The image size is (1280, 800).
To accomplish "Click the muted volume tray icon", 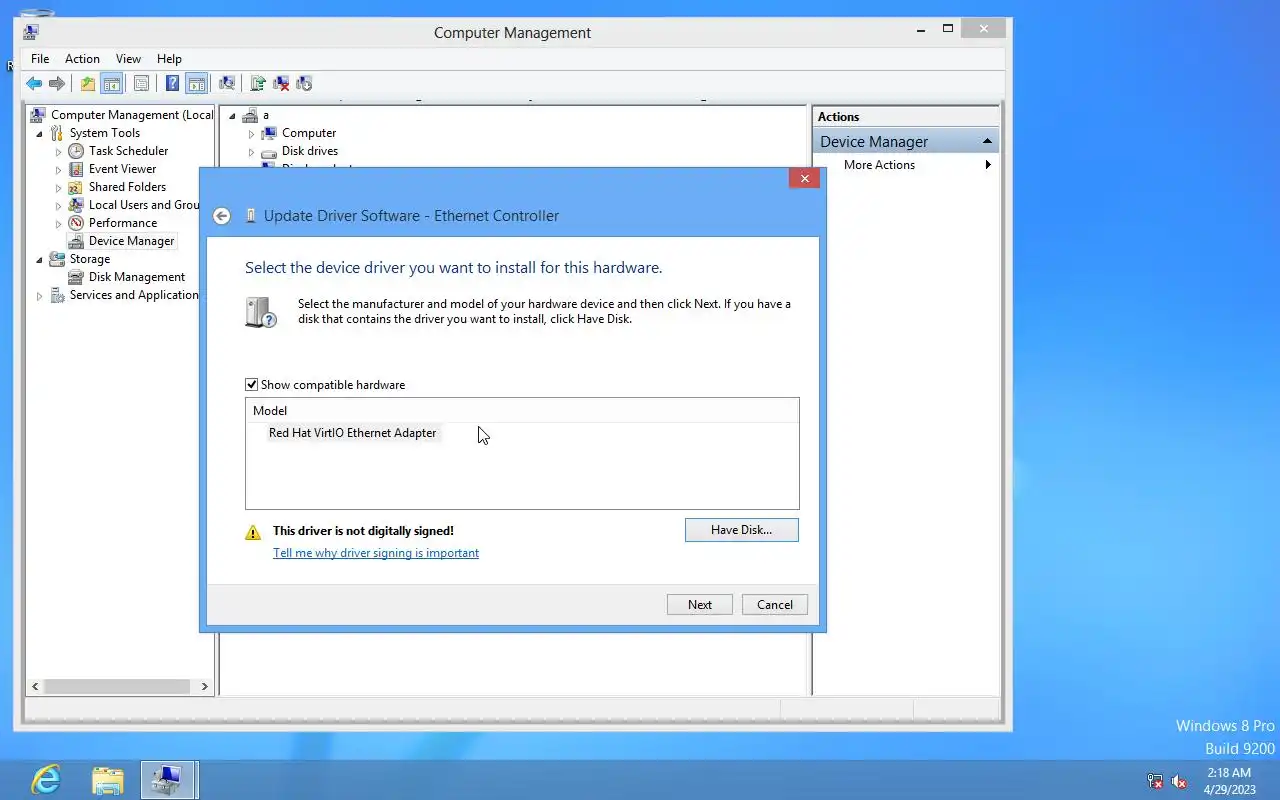I will 1179,781.
